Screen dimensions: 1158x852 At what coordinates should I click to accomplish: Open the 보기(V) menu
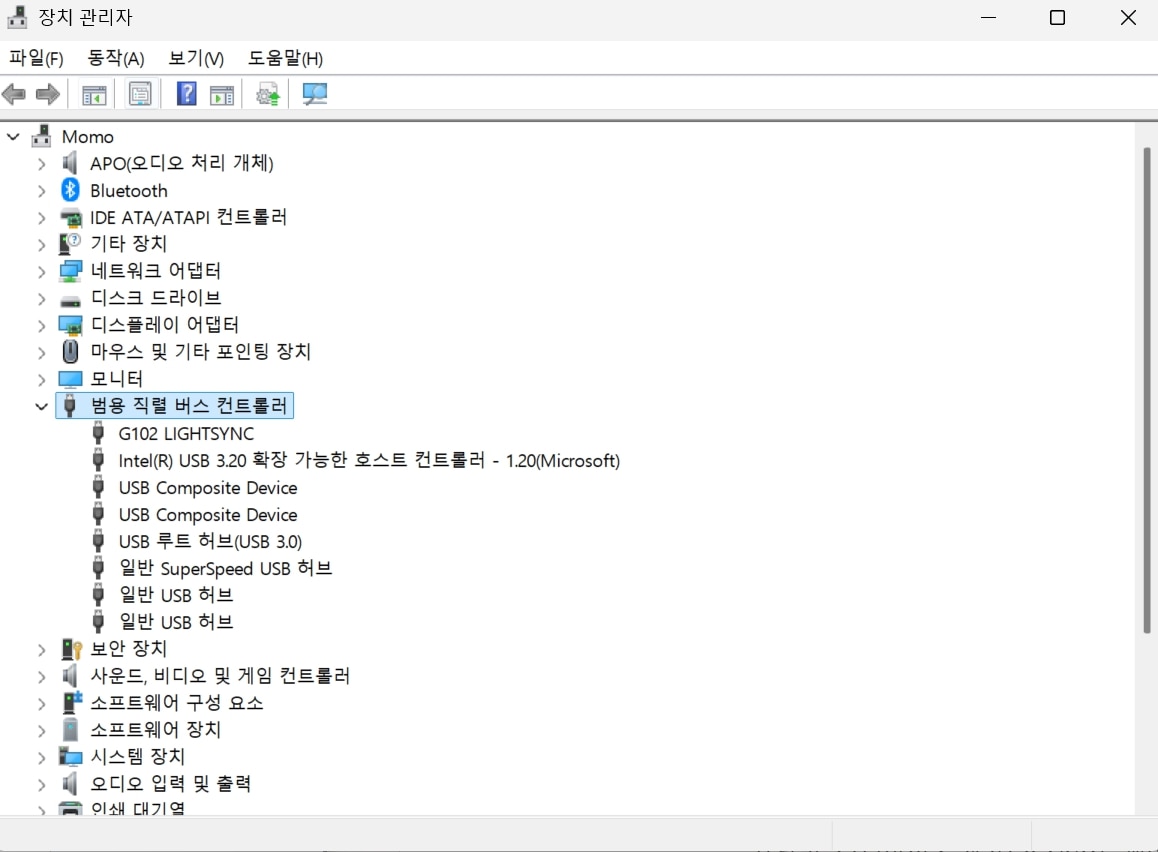tap(196, 58)
